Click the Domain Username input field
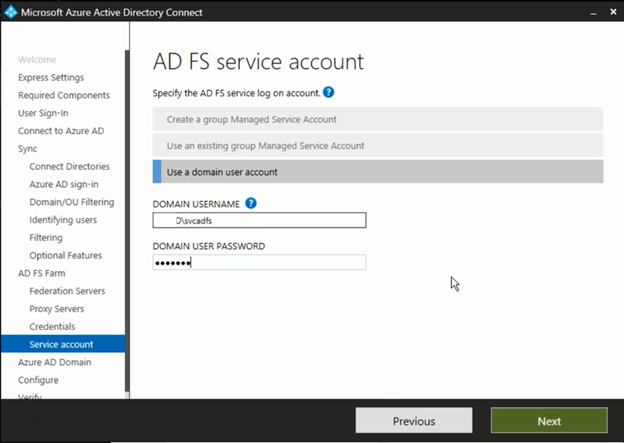The image size is (624, 443). 259,220
